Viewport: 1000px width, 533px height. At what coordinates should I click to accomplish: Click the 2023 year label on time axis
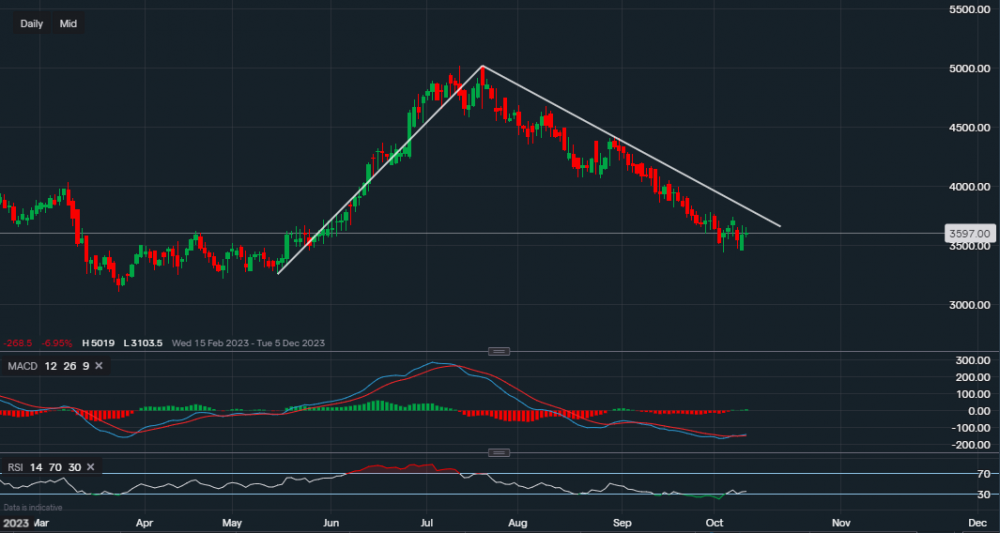15,522
